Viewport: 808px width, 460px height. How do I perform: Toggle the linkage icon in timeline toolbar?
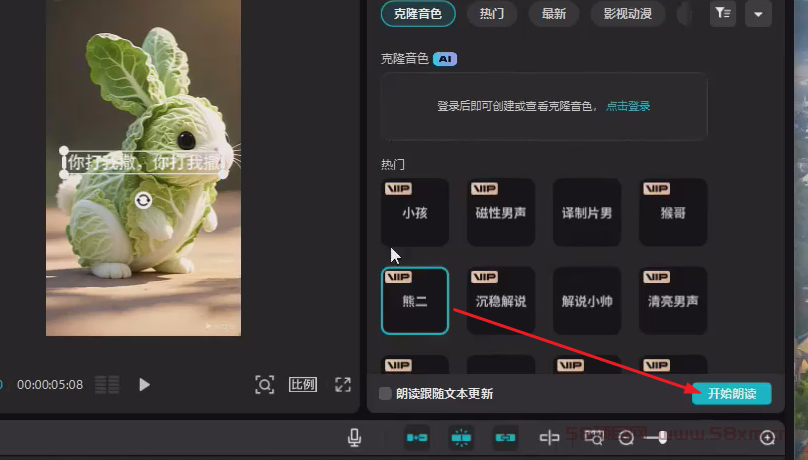coord(505,437)
